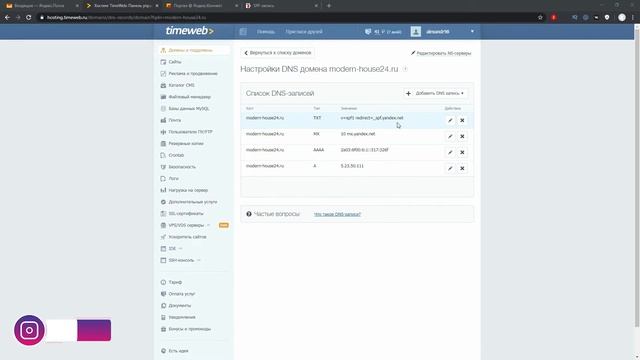Click the Ускоритель сайтов icon

163,237
